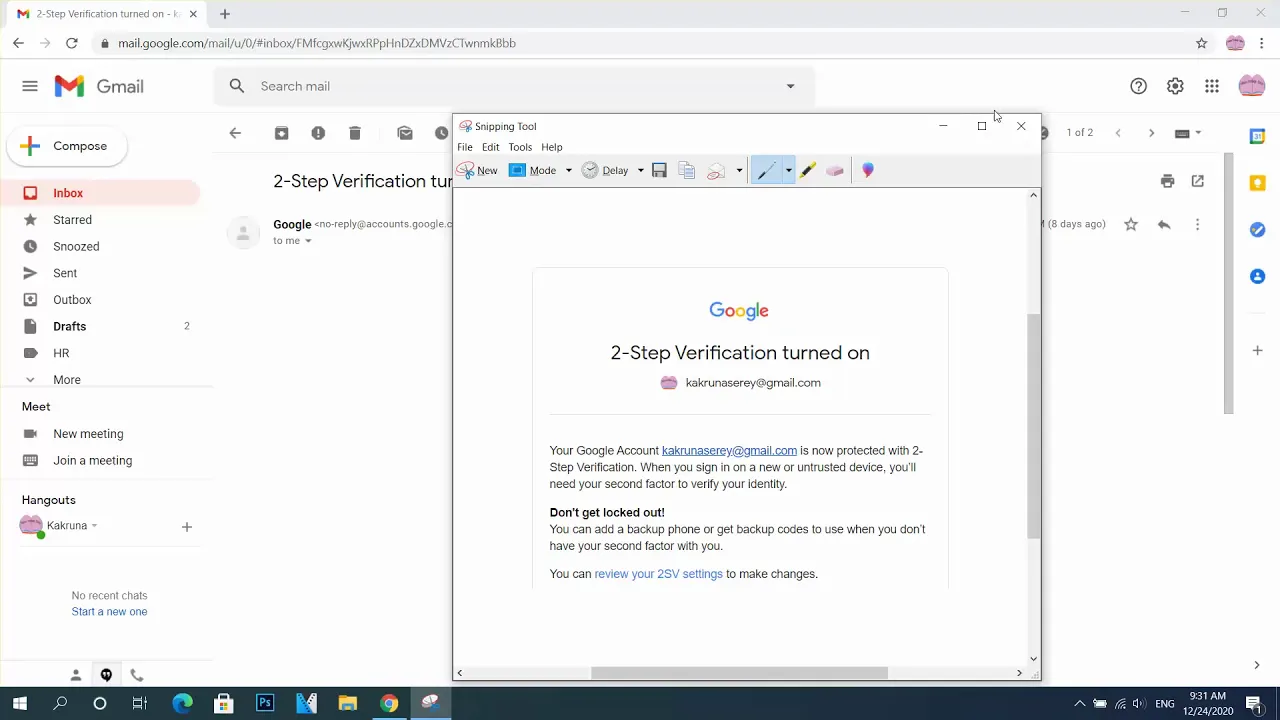Click Gmail Compose button

pos(67,146)
